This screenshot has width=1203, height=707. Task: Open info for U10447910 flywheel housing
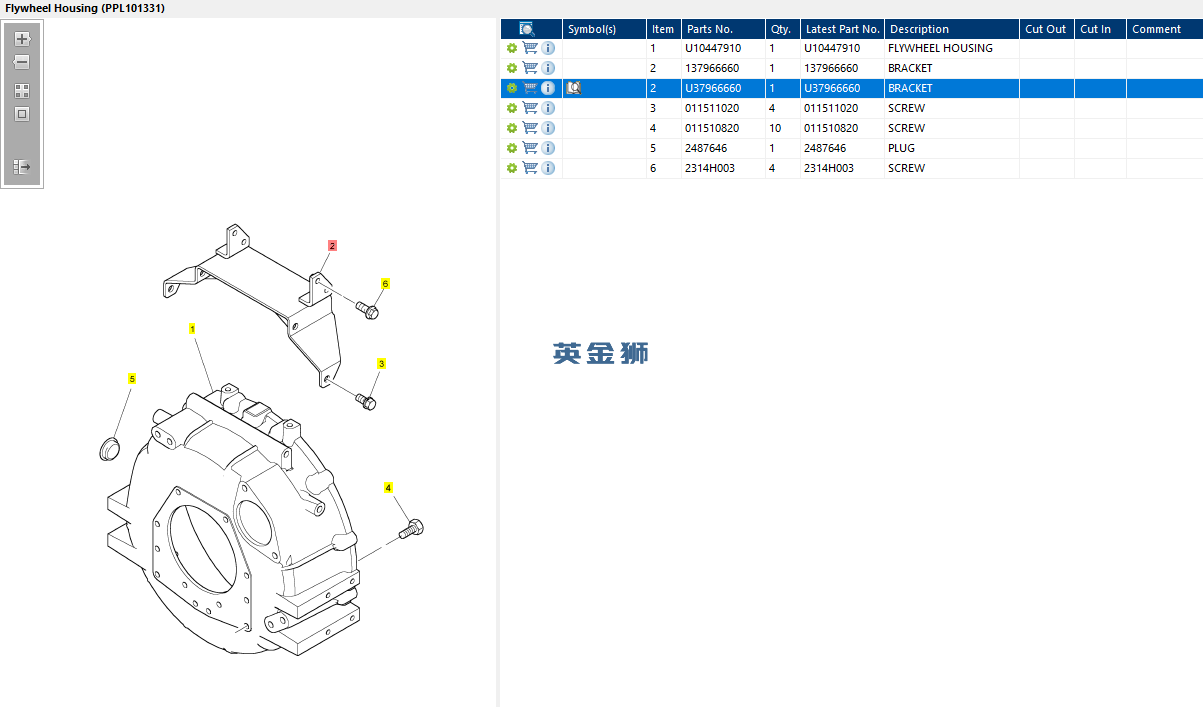coord(548,48)
